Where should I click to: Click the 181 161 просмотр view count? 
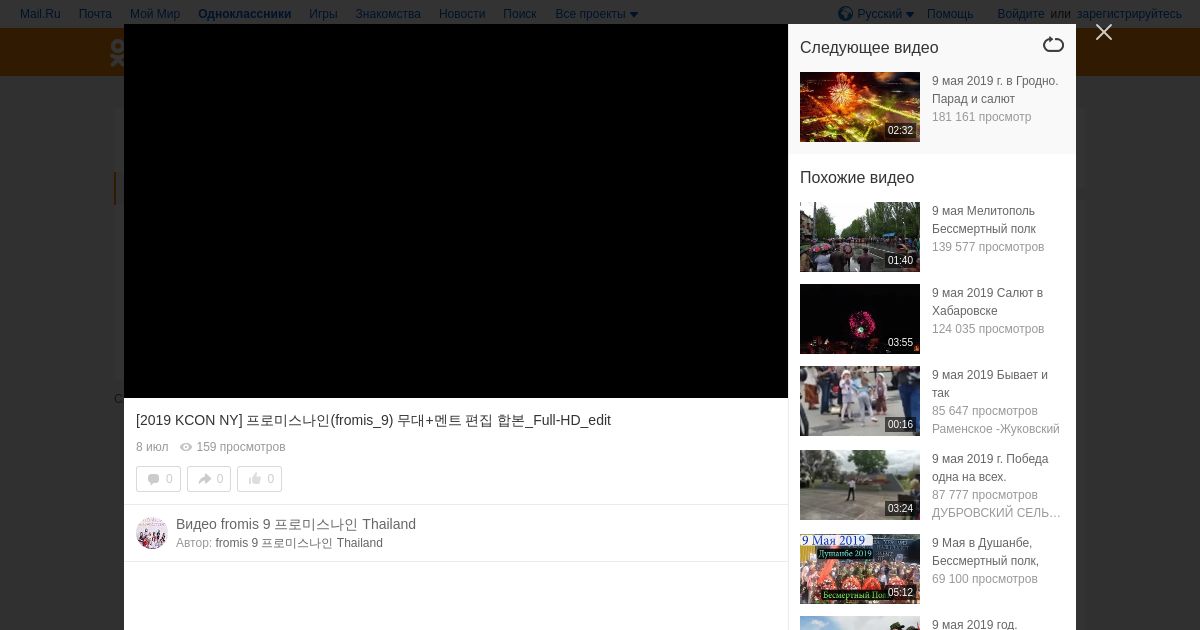[982, 117]
